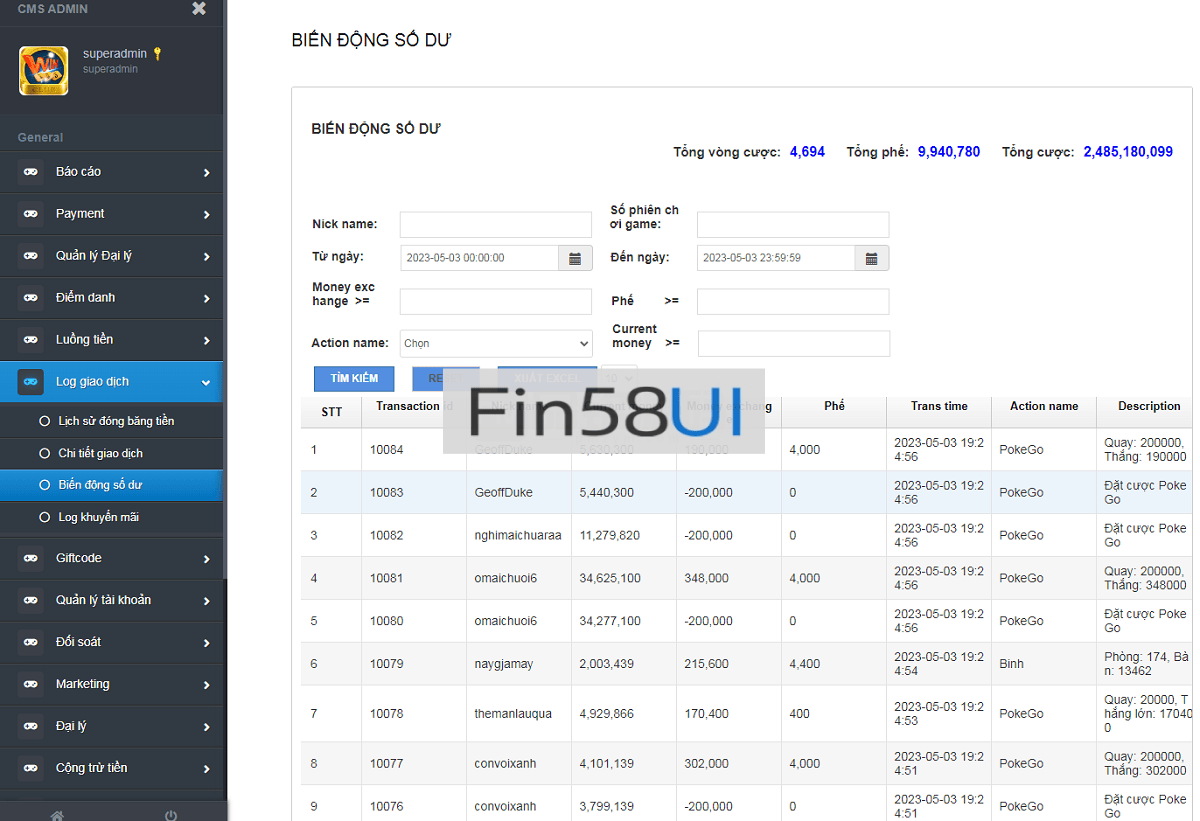Select the Chi tiết giao dịch radio item
Image resolution: width=1200 pixels, height=821 pixels.
pos(44,453)
